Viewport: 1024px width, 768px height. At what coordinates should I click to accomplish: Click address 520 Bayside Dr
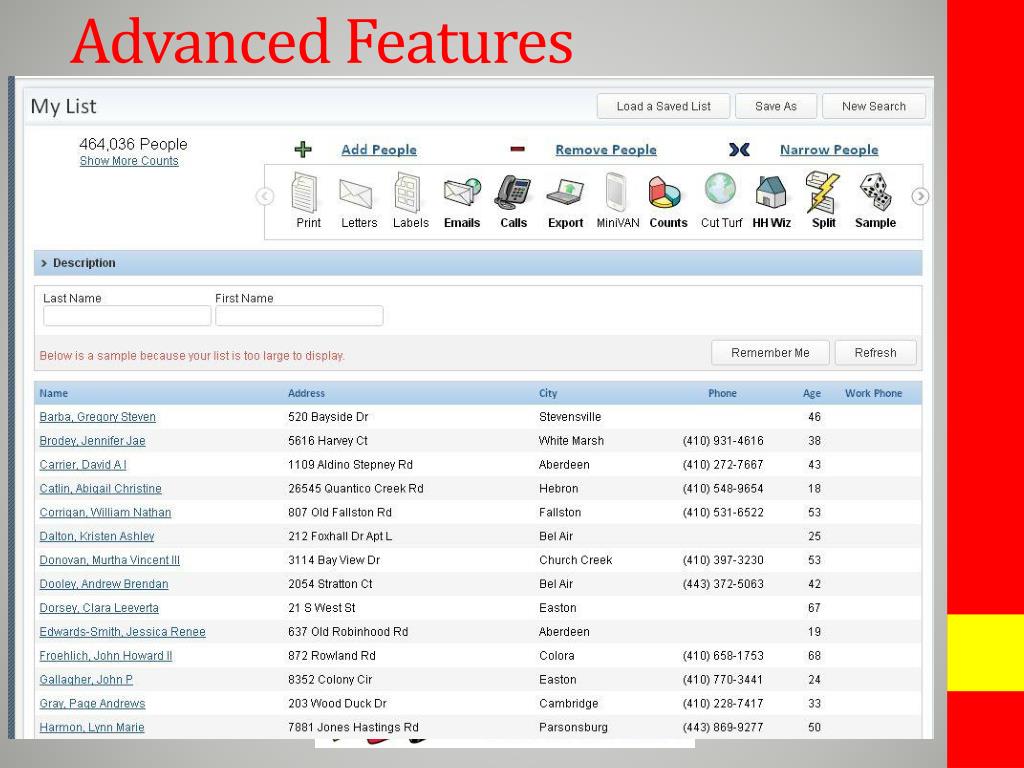[328, 417]
